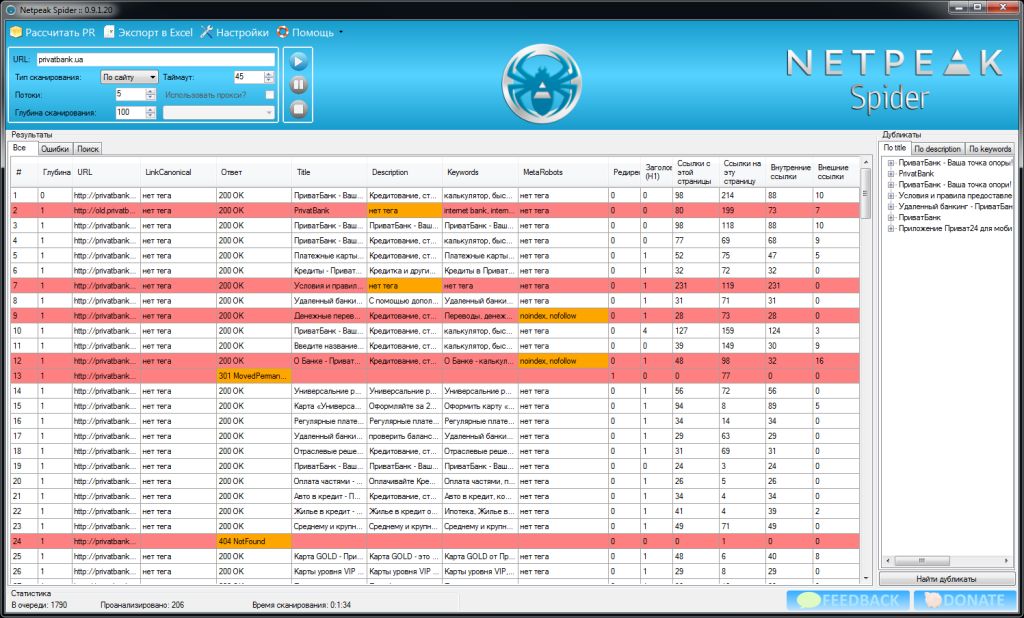This screenshot has height=618, width=1024.
Task: Start scanning with the play button
Action: [298, 60]
